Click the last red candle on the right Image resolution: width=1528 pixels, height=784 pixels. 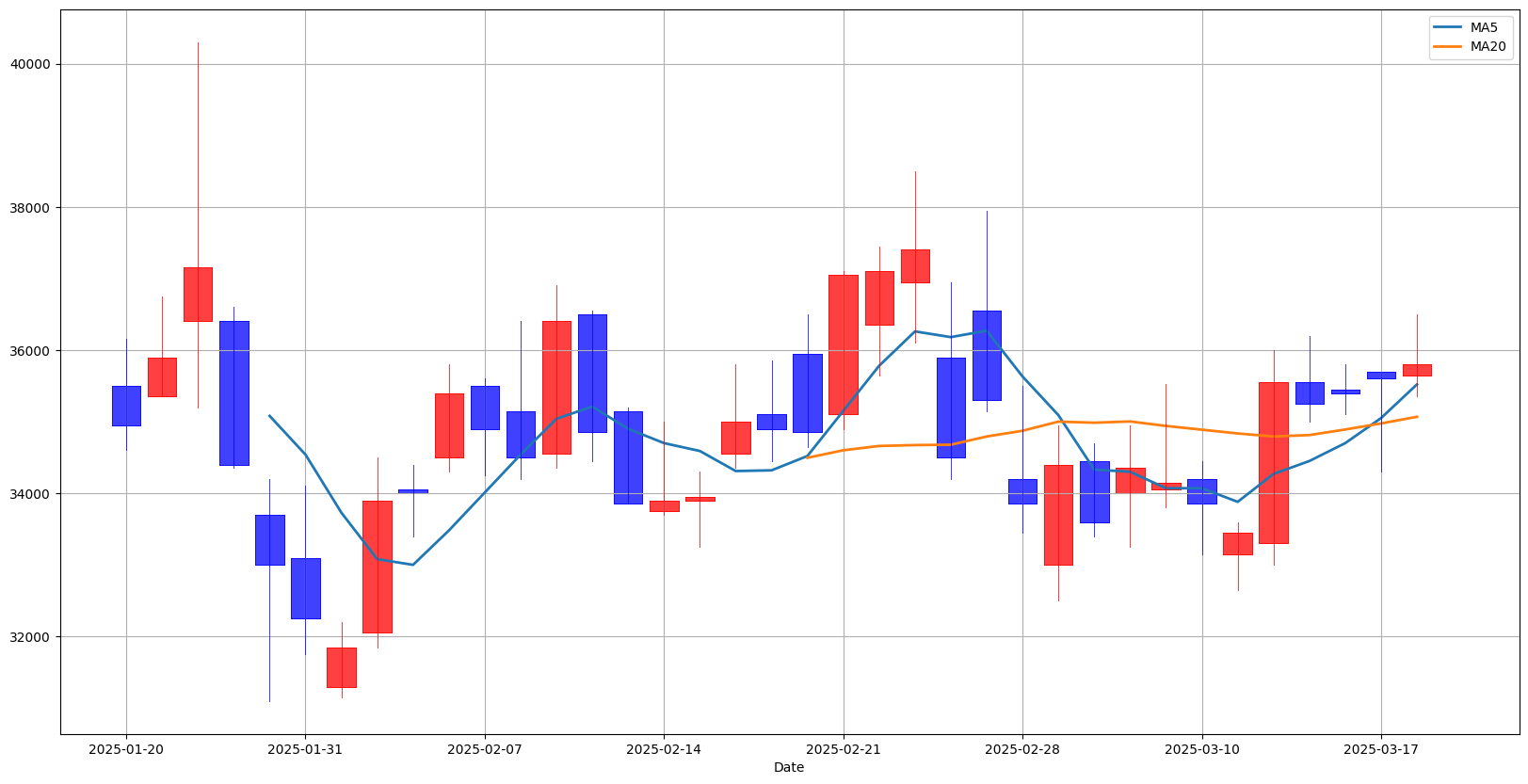coord(1417,370)
